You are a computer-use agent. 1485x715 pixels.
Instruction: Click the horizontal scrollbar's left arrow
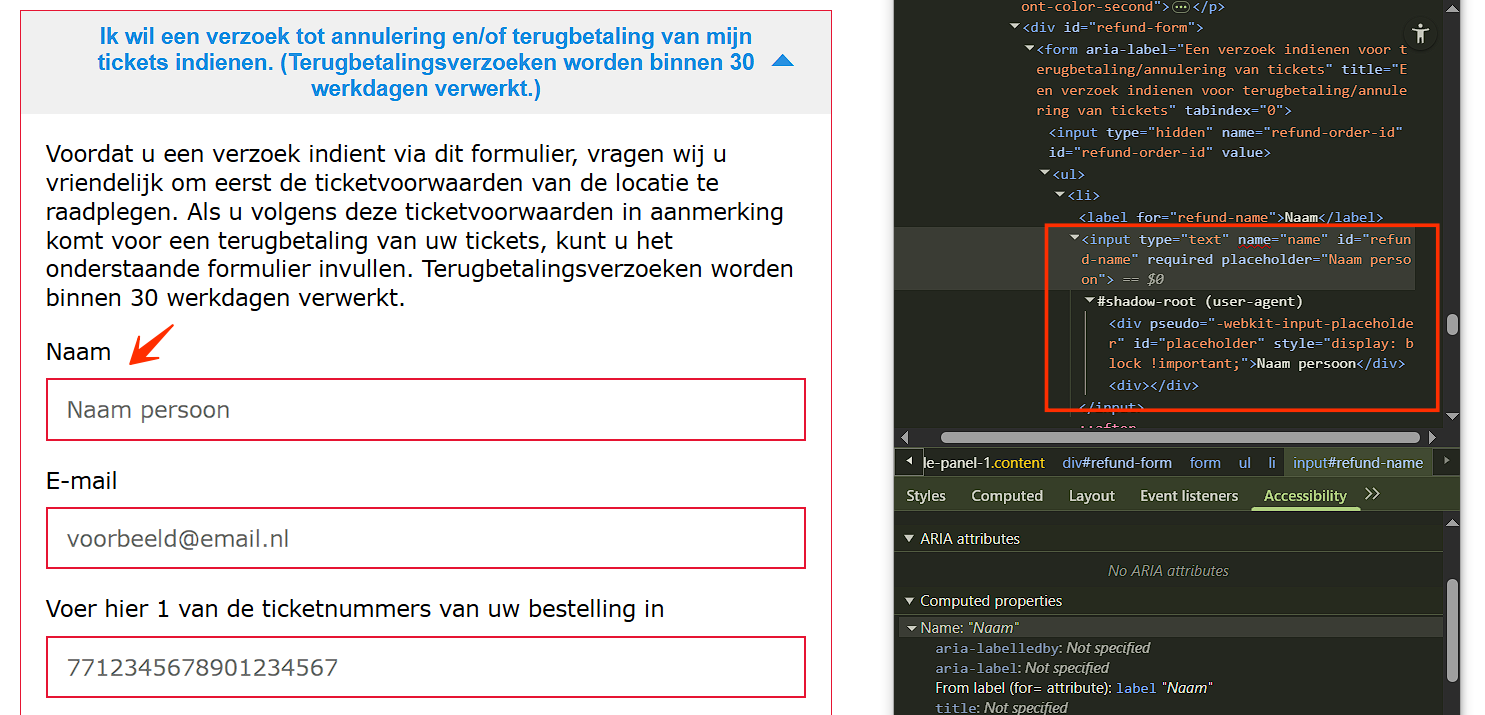908,437
